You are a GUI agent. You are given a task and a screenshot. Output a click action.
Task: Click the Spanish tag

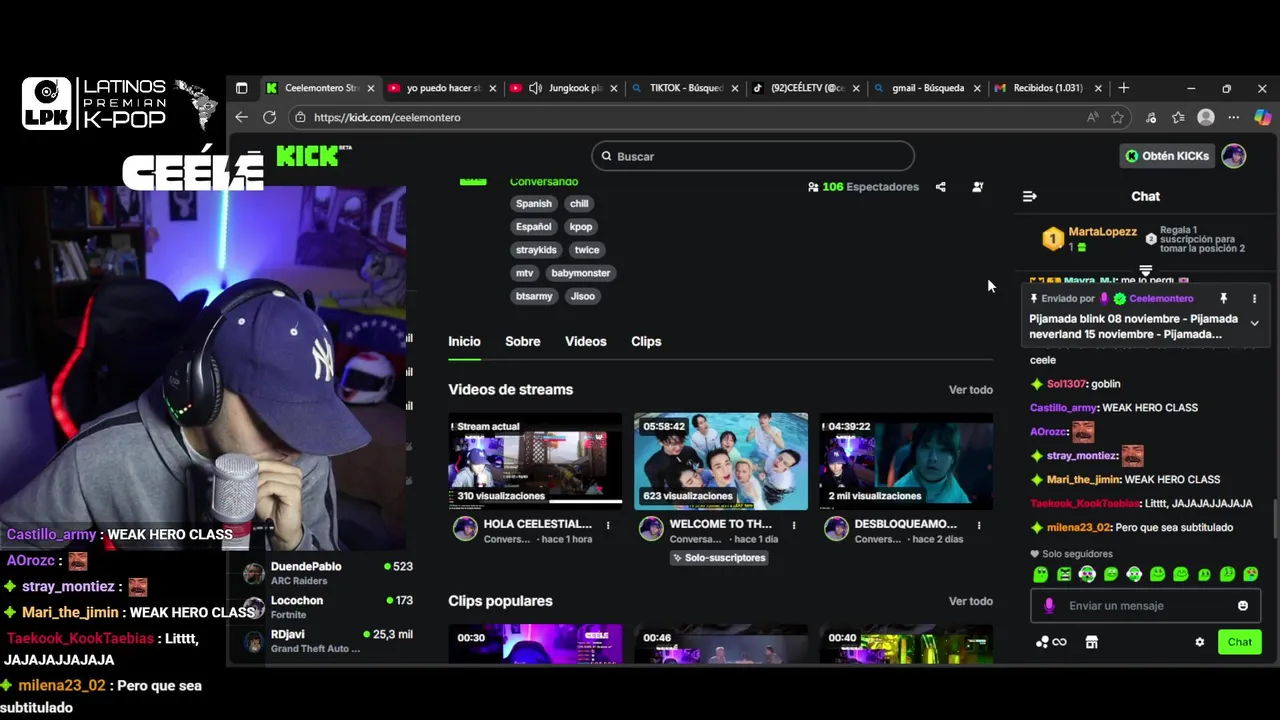pos(534,204)
